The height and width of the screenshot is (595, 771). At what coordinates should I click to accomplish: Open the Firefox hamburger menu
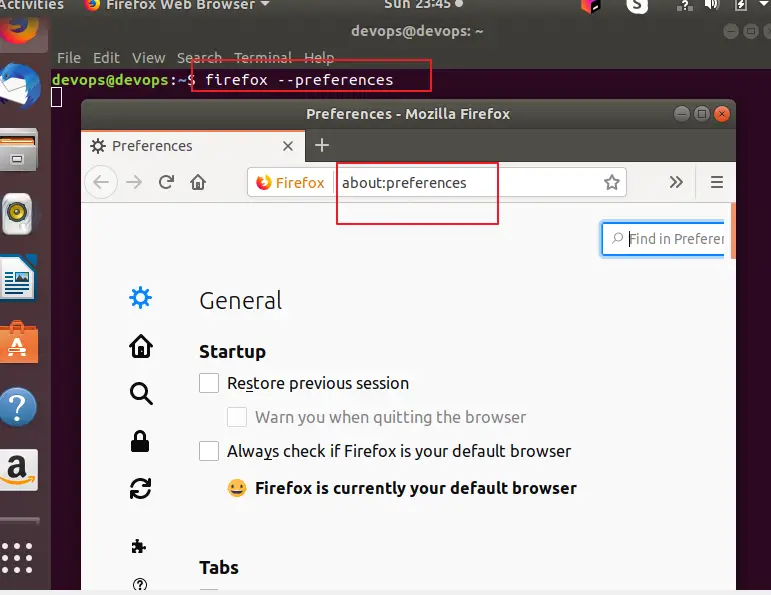pos(716,182)
